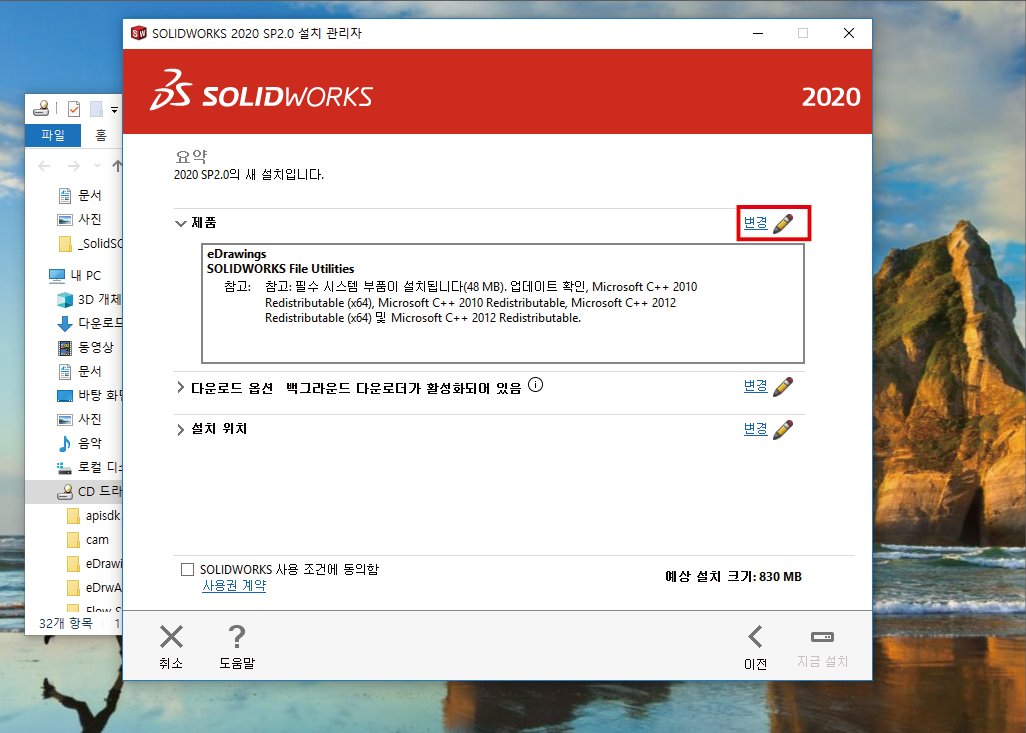Select quick access 문서 at top of Explorer tree
1026x733 pixels.
pos(80,196)
